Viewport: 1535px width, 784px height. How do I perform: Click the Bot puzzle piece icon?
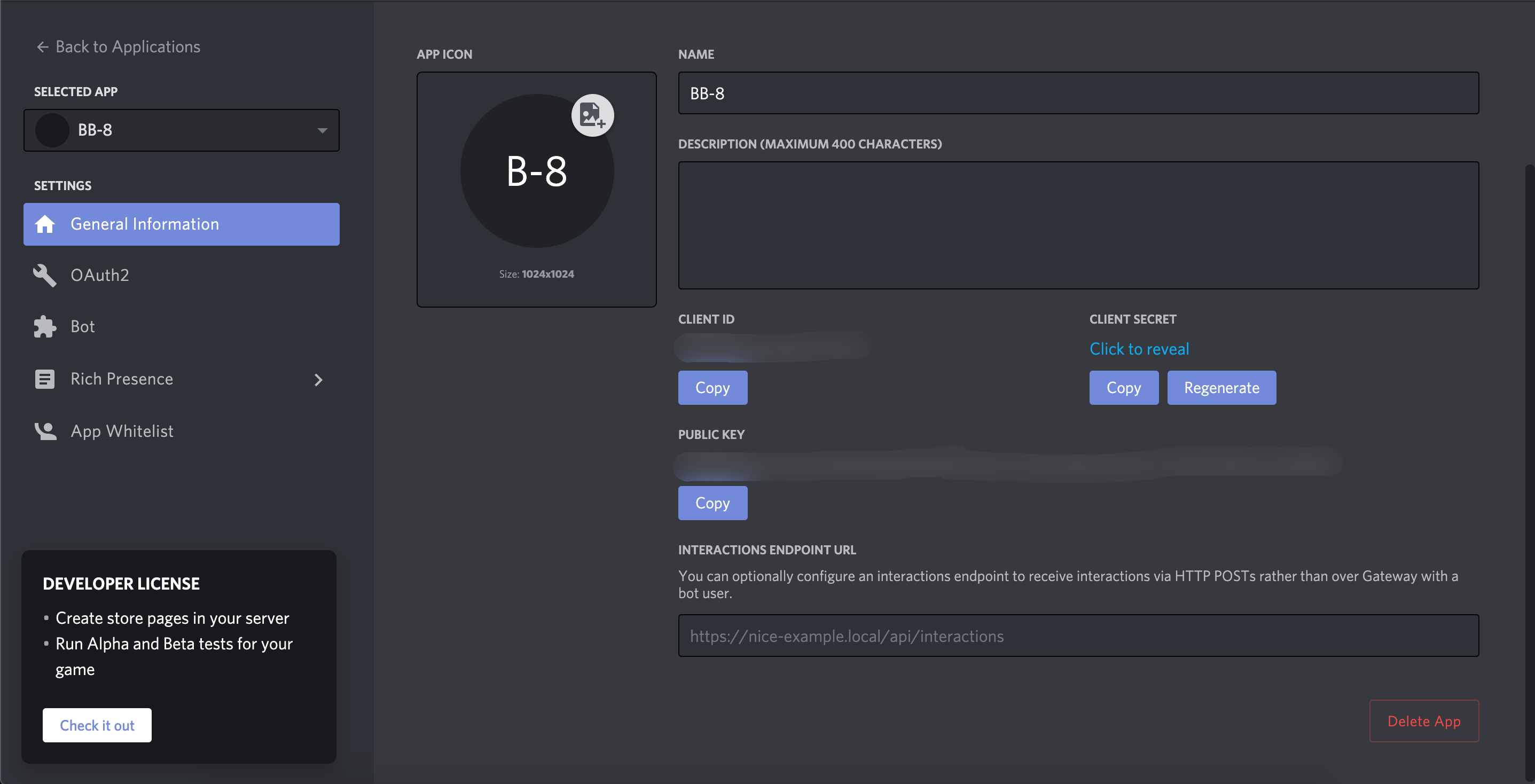[x=45, y=326]
